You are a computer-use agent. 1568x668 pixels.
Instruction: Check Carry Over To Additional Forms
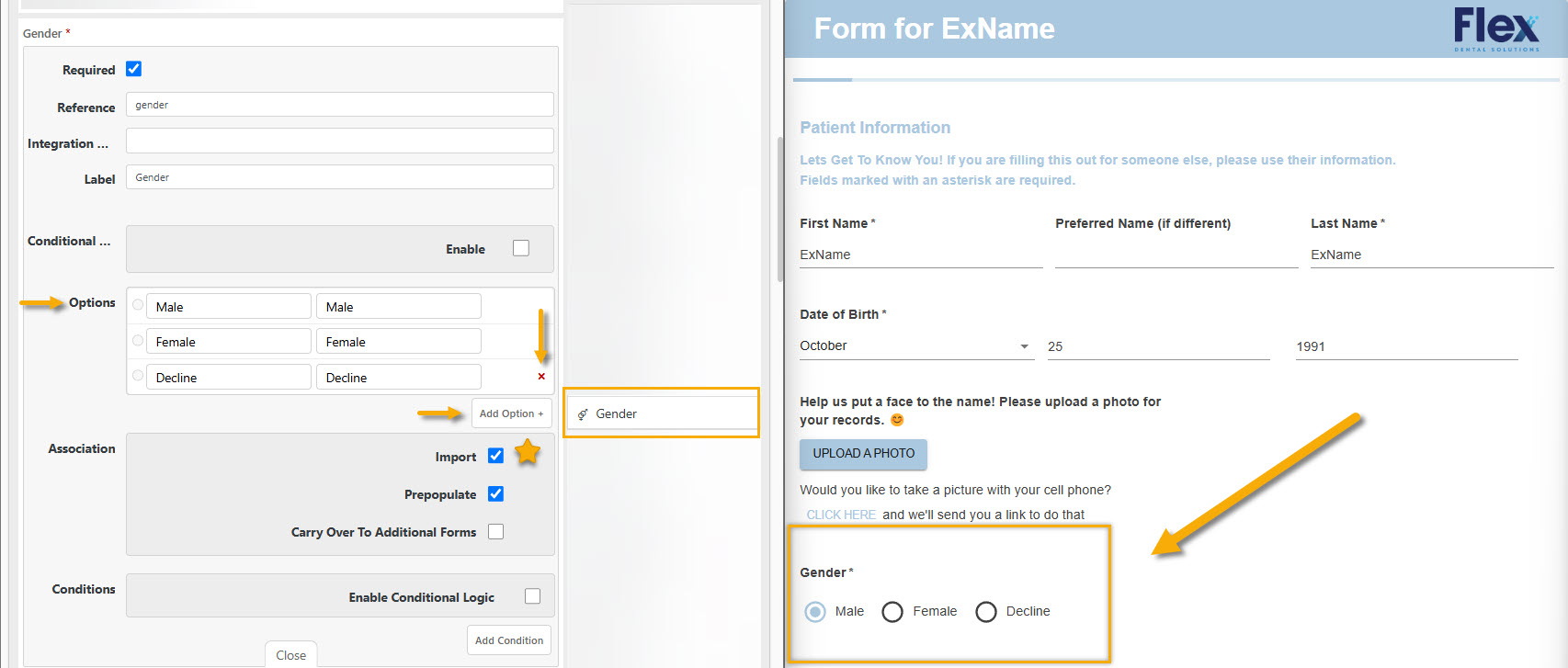point(495,531)
